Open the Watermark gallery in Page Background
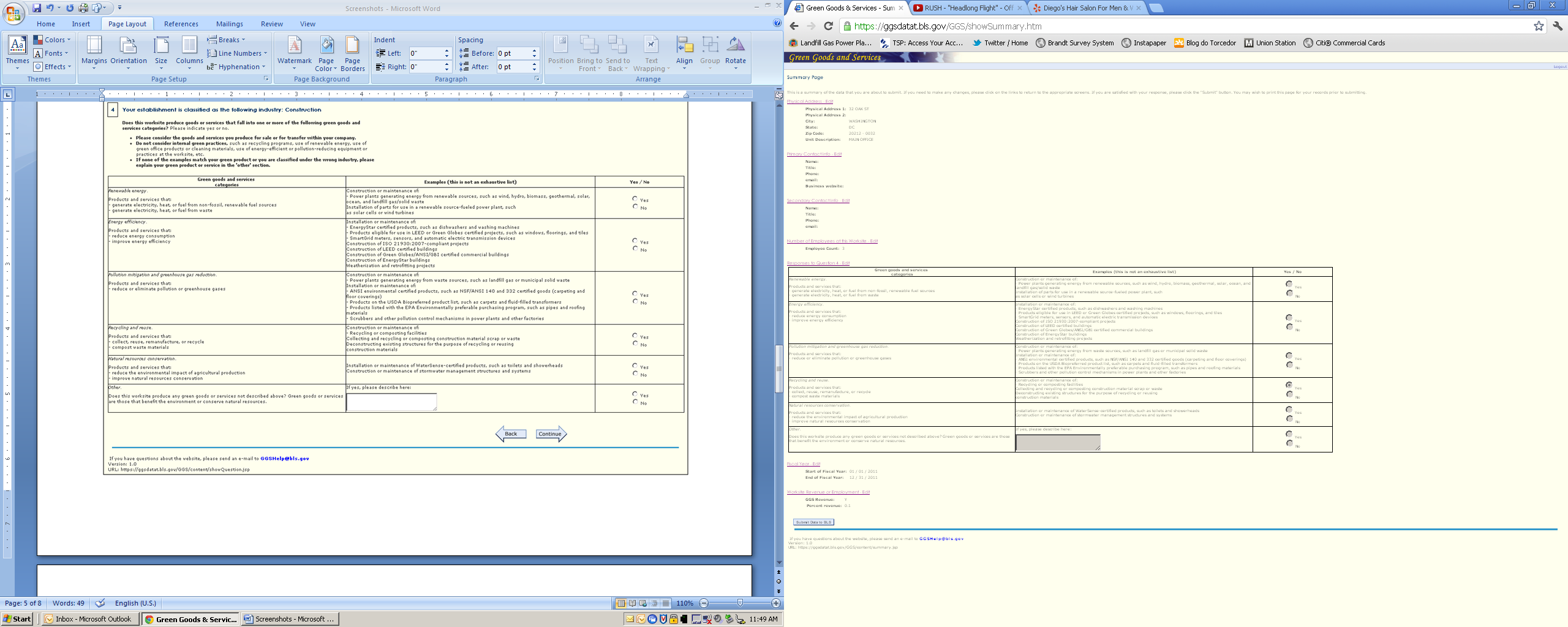Image resolution: width=1568 pixels, height=627 pixels. point(294,52)
